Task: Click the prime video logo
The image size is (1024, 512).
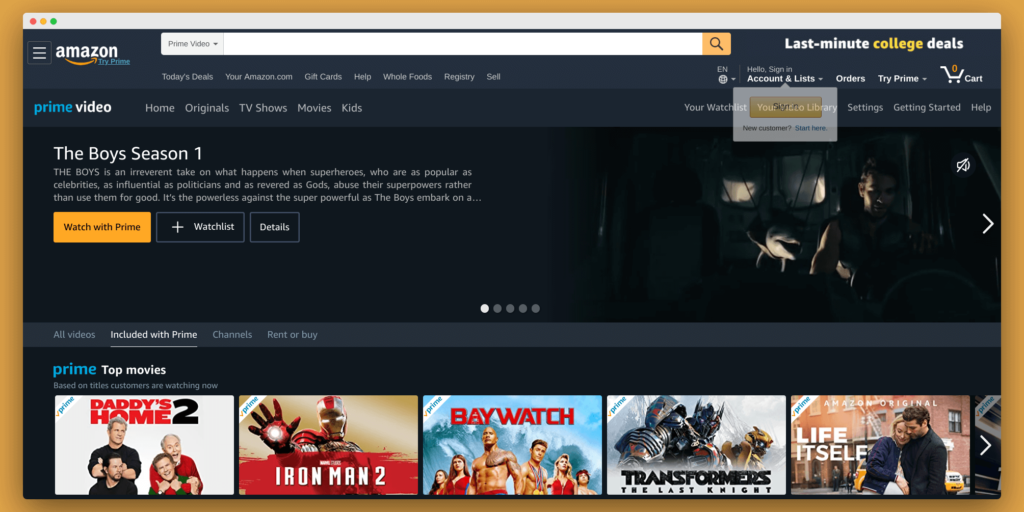Action: pos(72,107)
